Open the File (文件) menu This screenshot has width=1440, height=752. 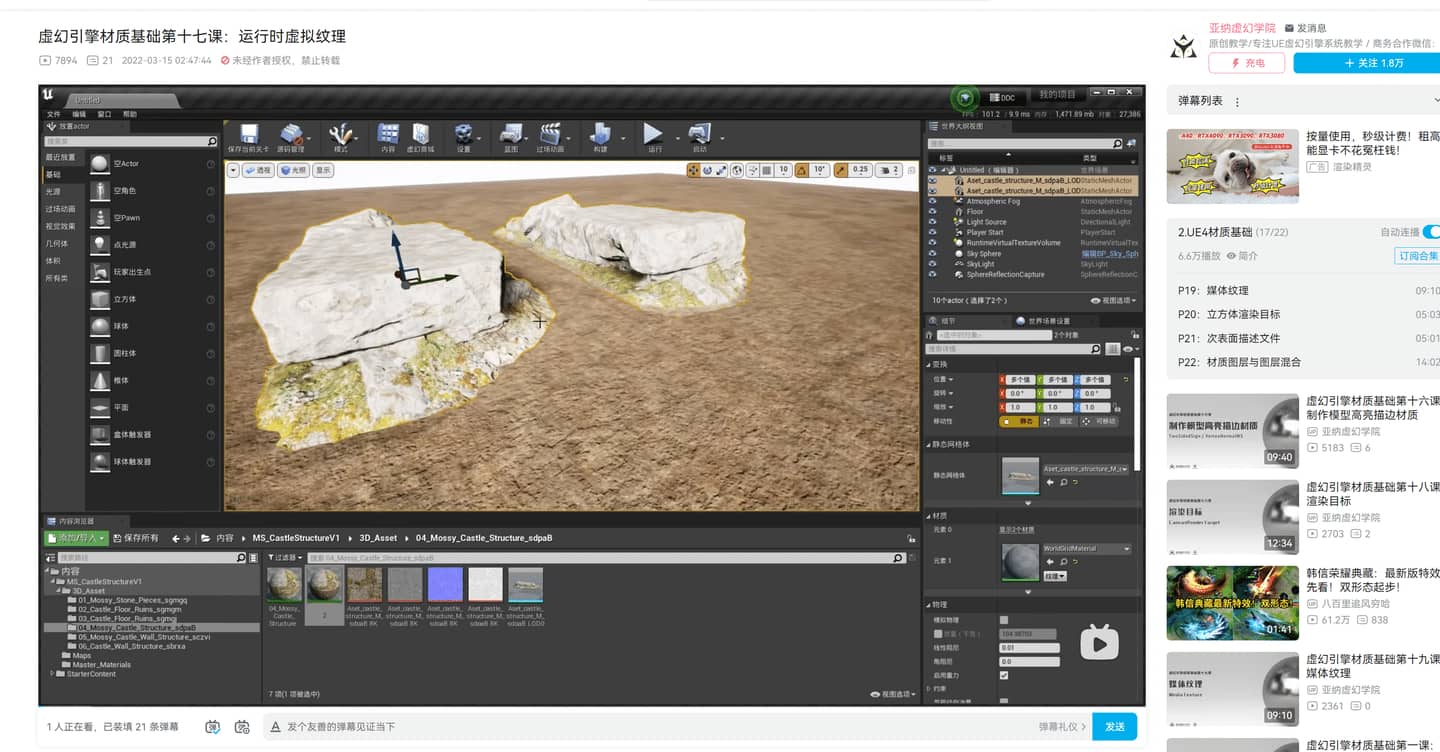tap(54, 114)
